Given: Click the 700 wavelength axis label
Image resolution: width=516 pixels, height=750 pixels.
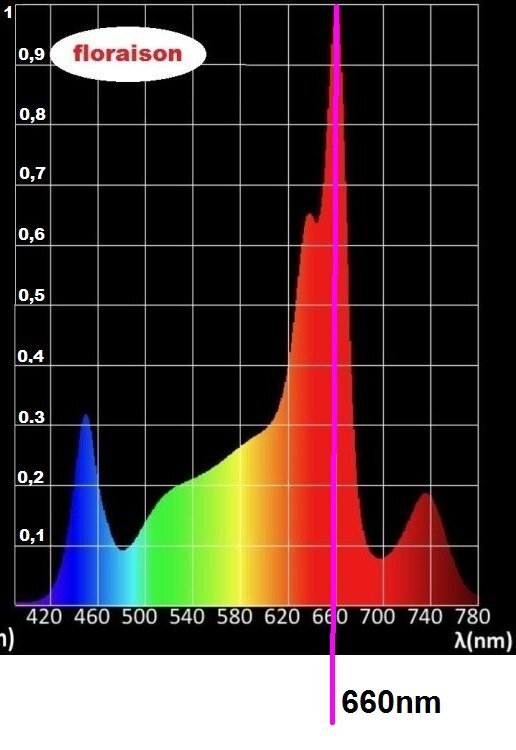Looking at the screenshot, I should pyautogui.click(x=377, y=617).
